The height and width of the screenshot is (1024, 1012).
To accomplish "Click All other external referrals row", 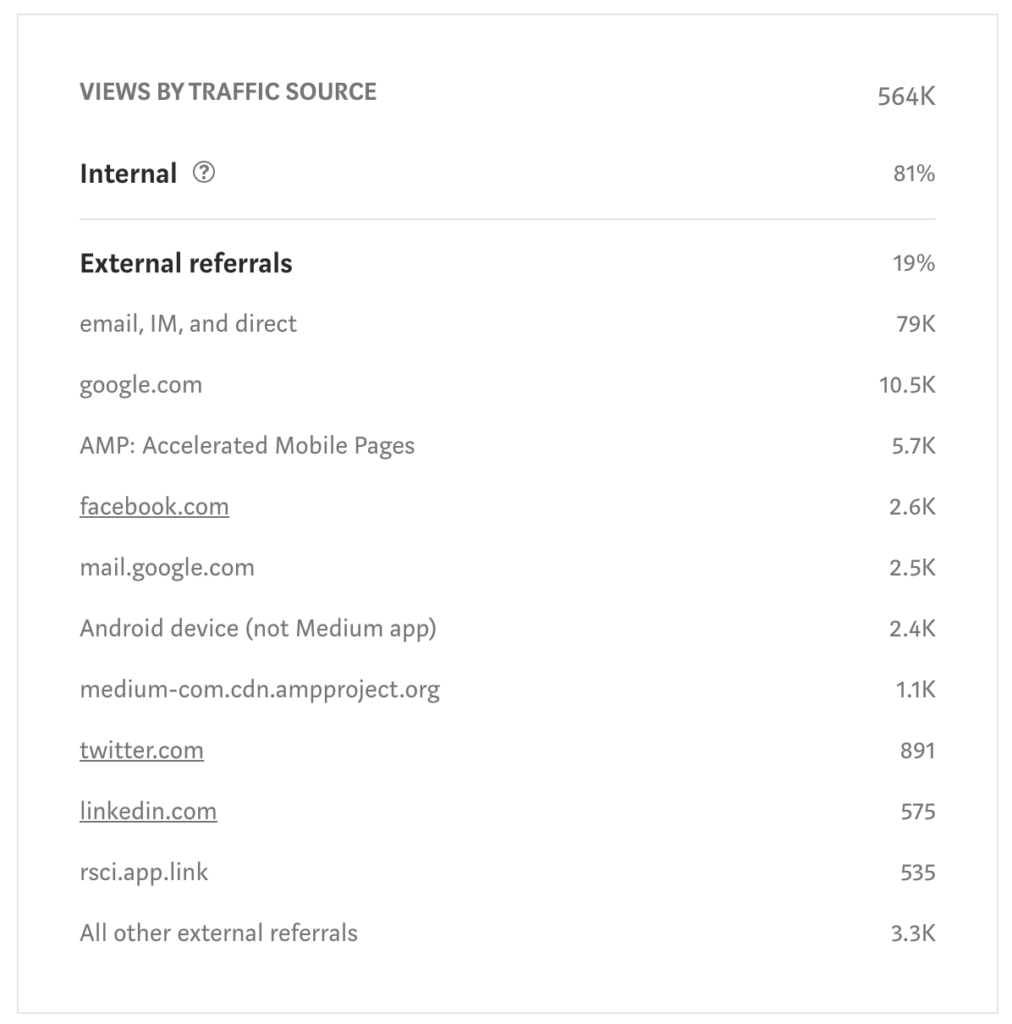I will click(x=507, y=933).
